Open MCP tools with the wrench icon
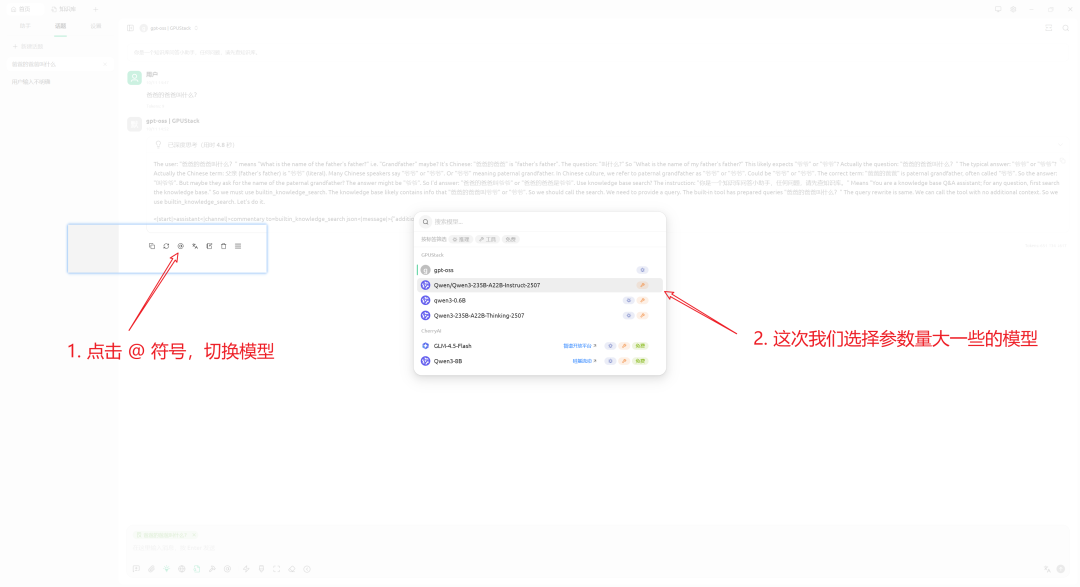The height and width of the screenshot is (587, 1080). click(x=213, y=568)
